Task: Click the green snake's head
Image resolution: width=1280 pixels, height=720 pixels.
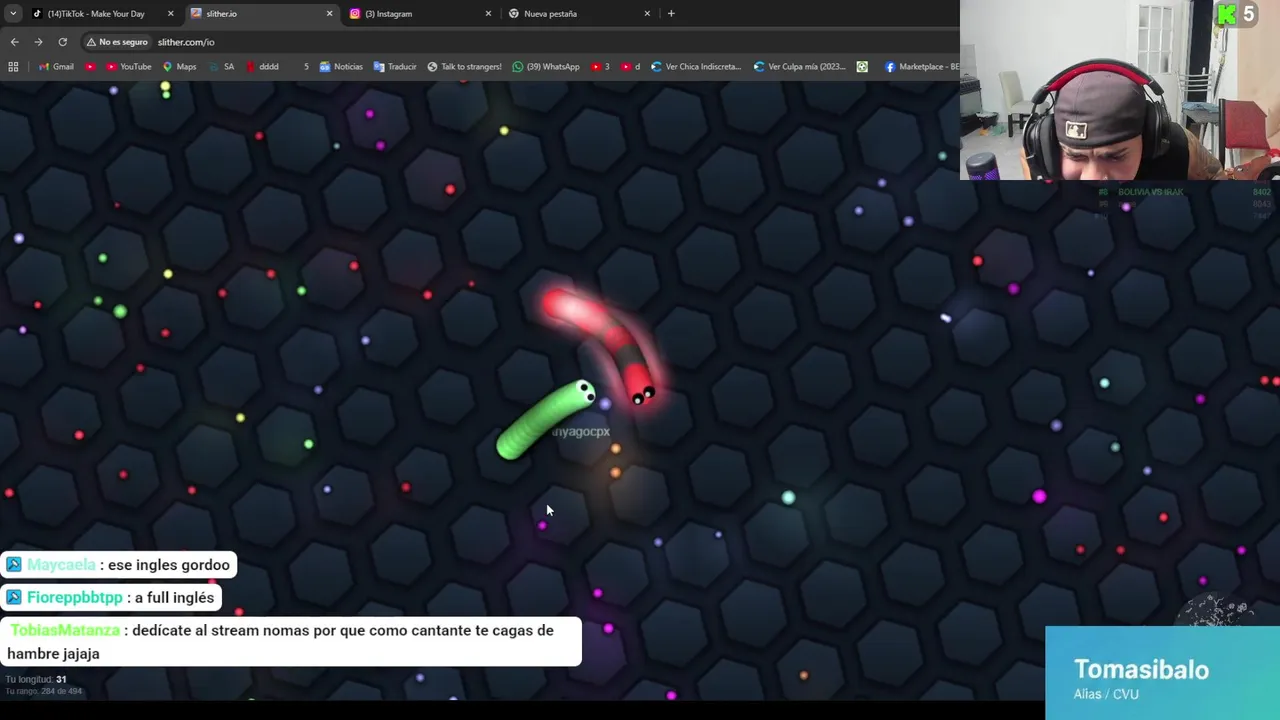Action: tap(581, 395)
